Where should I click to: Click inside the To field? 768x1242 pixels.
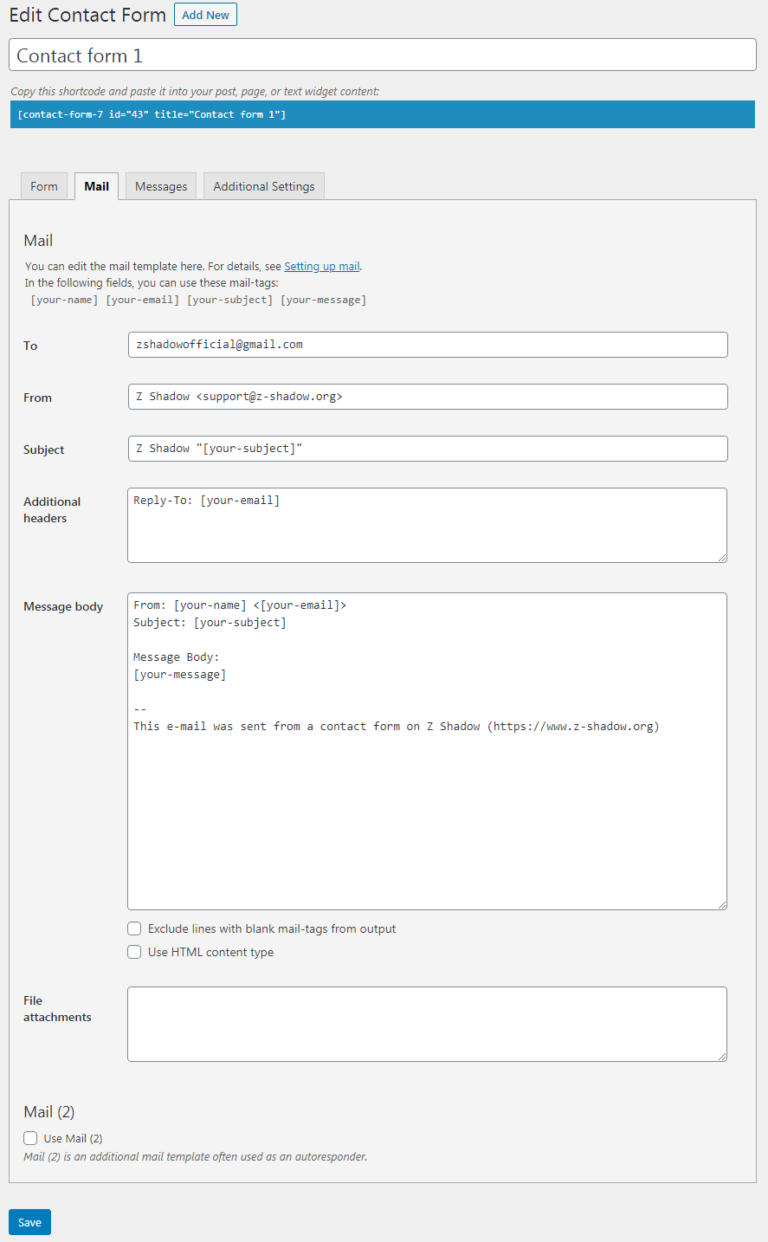tap(427, 344)
